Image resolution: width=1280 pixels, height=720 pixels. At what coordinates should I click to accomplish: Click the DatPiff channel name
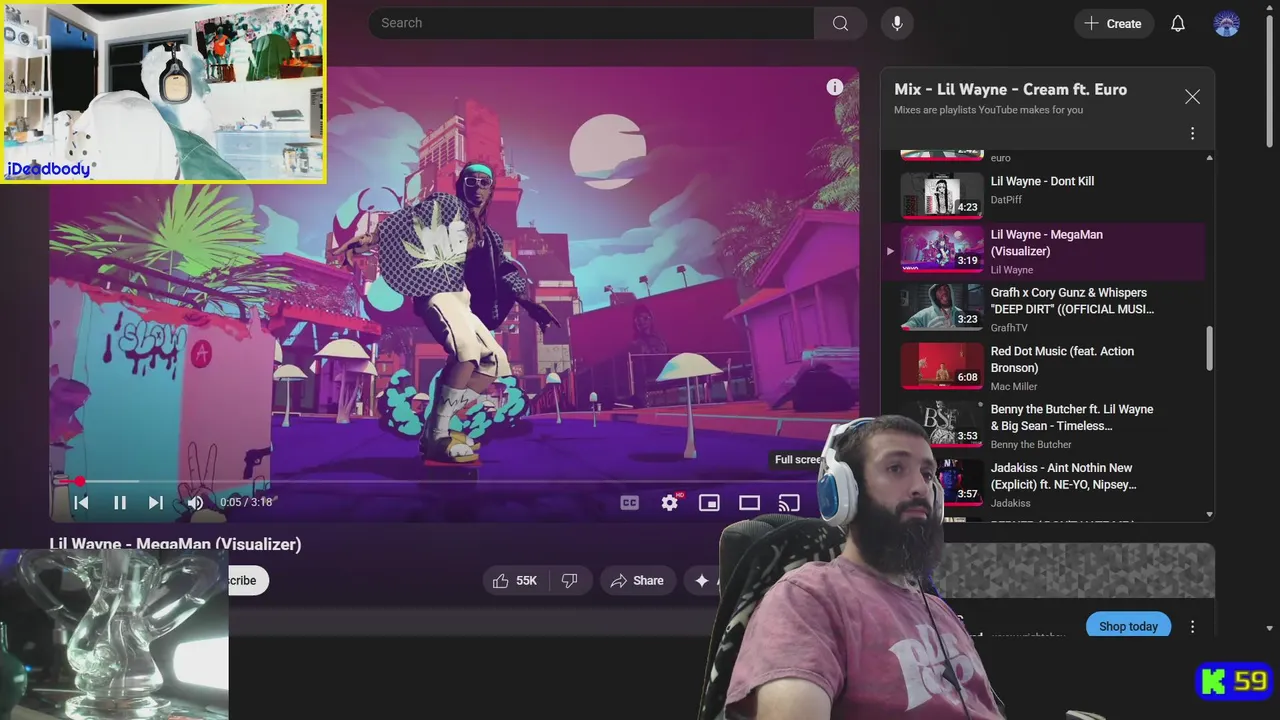point(1006,200)
